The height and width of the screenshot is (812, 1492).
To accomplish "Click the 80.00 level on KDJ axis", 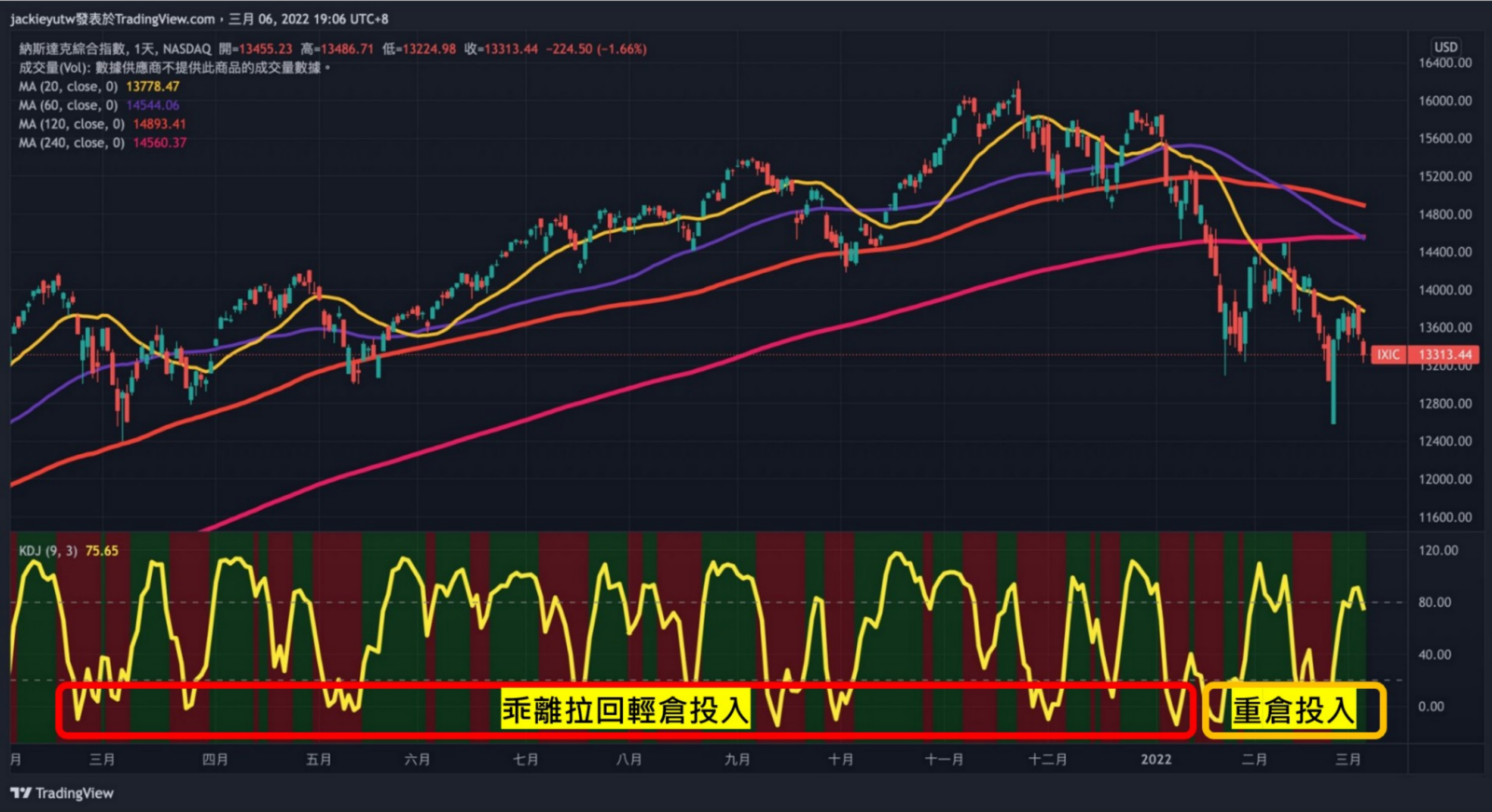I will 1434,602.
